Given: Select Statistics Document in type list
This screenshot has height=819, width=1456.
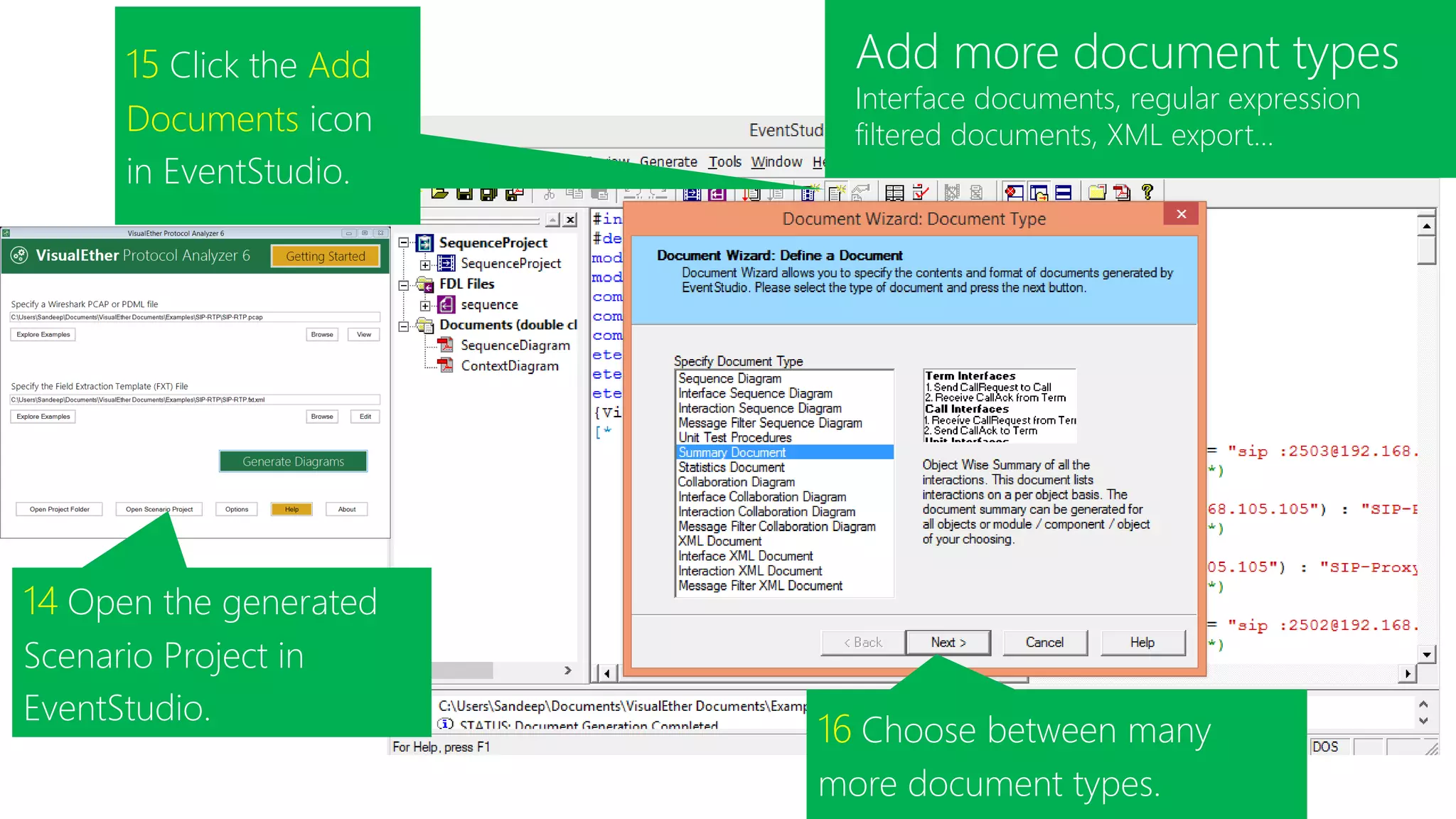Looking at the screenshot, I should pyautogui.click(x=731, y=467).
